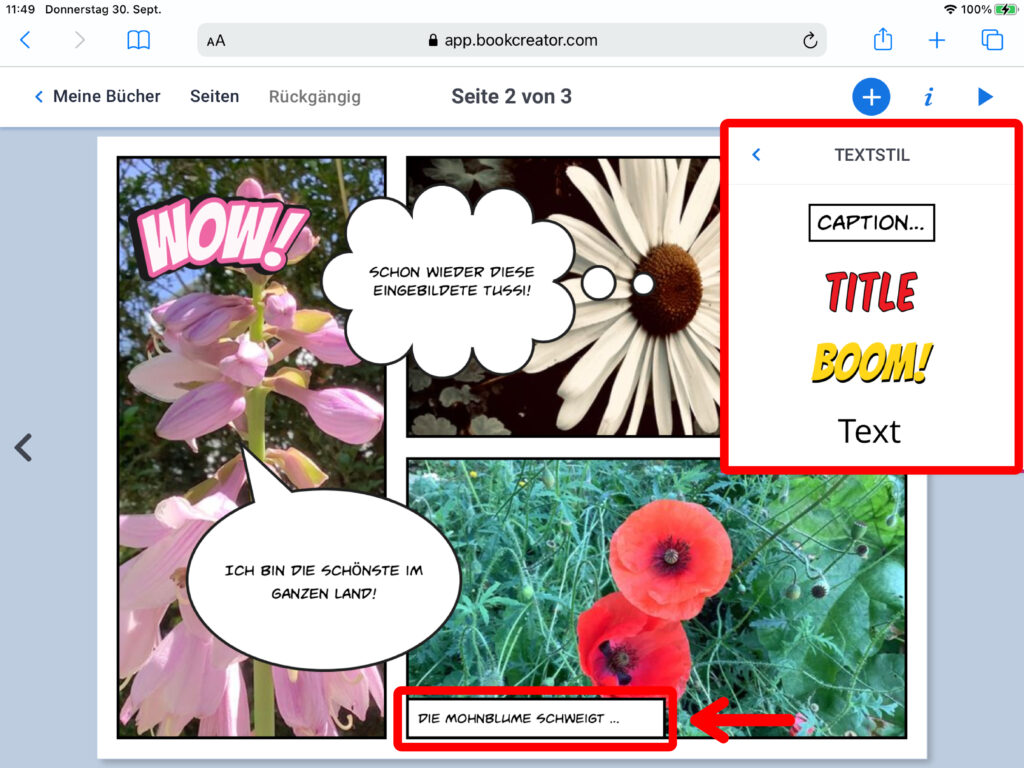Choose the Caption text style
The height and width of the screenshot is (768, 1024).
[x=871, y=223]
